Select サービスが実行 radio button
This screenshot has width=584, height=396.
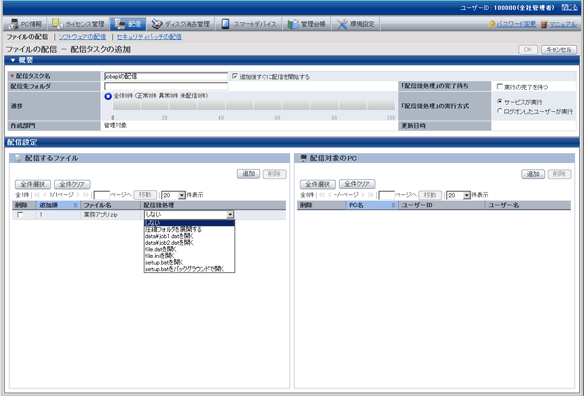(500, 101)
